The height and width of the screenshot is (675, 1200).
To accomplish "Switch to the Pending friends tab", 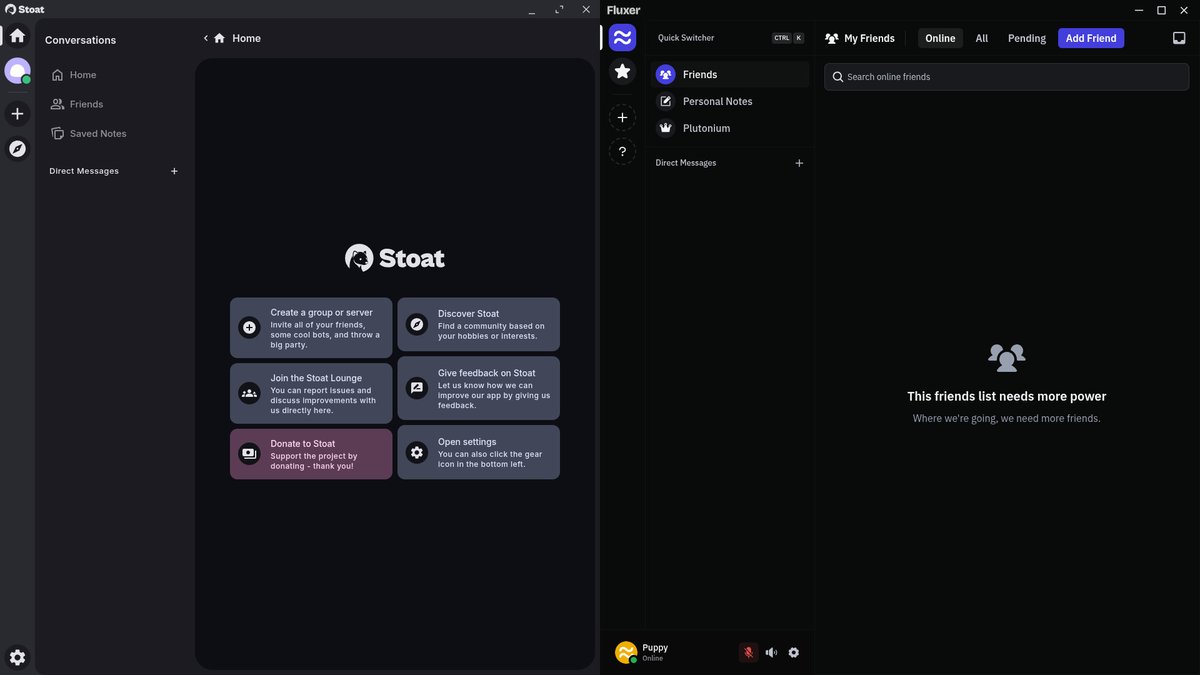I will point(1027,38).
